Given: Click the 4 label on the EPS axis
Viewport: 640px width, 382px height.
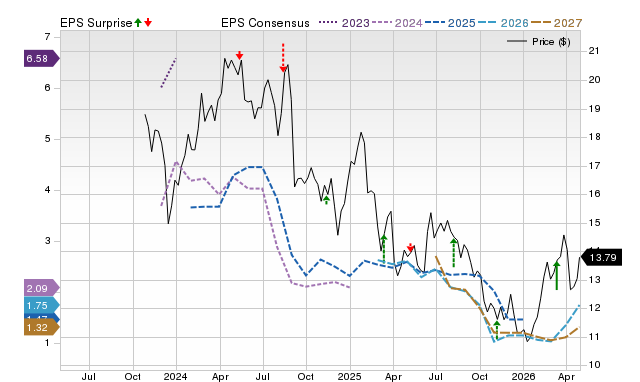Looking at the screenshot, I should [47, 190].
